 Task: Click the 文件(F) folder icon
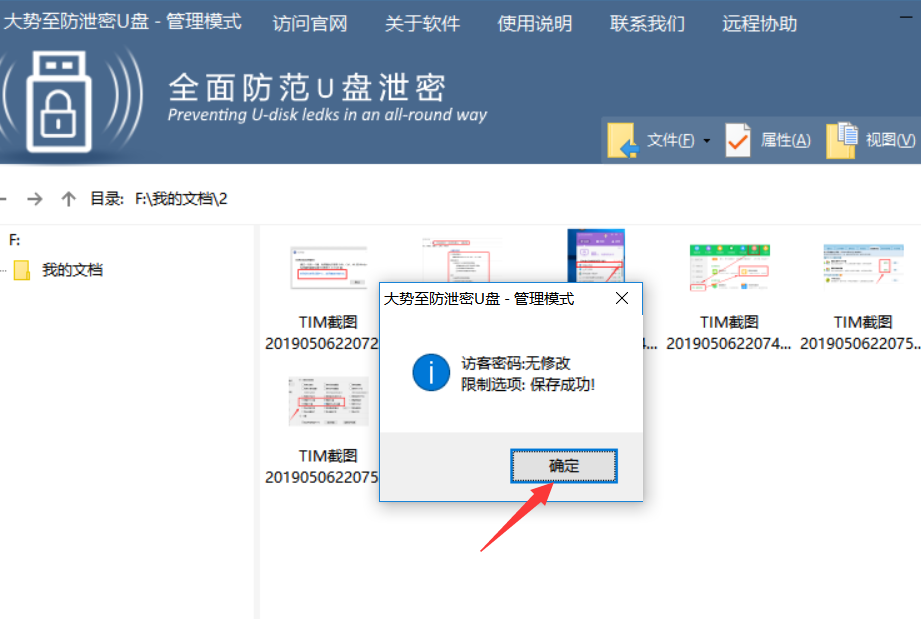click(622, 140)
